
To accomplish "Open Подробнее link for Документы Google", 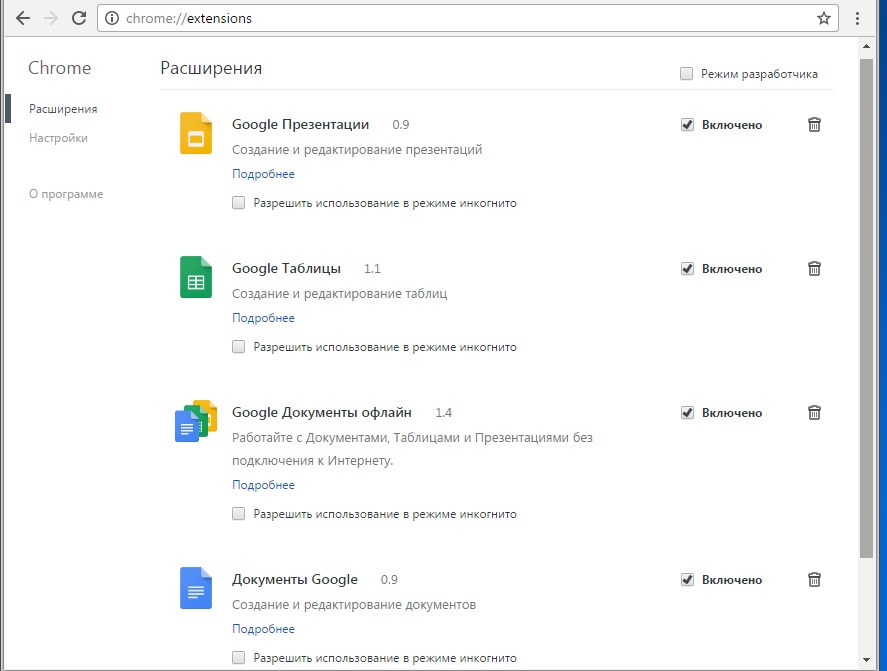I will tap(263, 629).
